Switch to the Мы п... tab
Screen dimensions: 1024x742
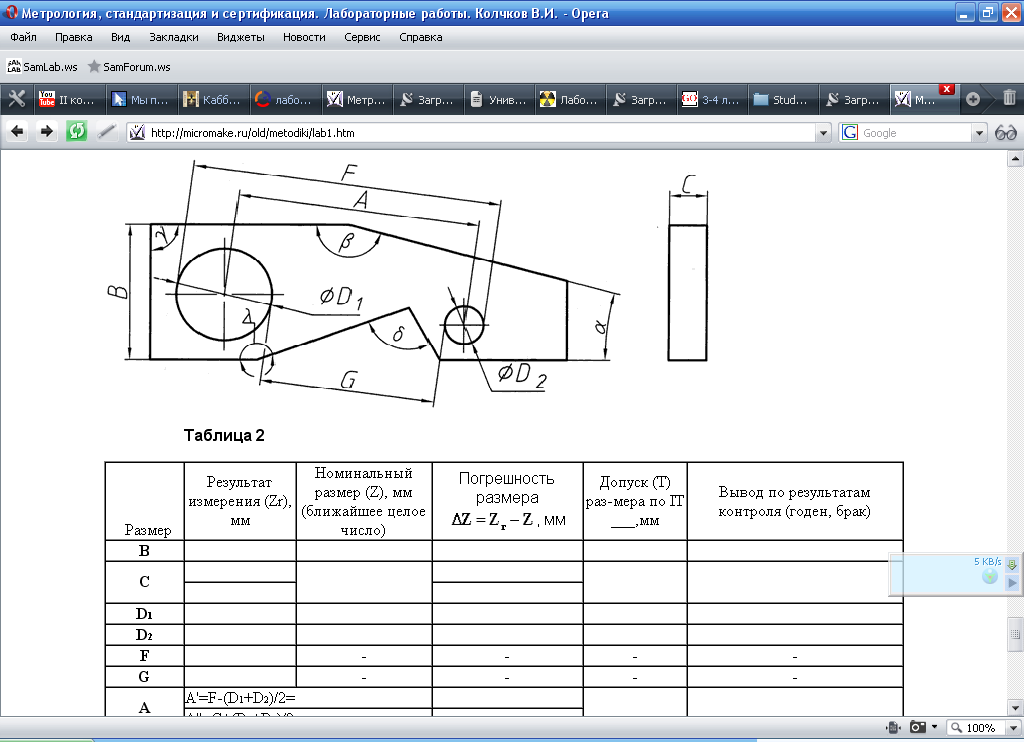140,99
